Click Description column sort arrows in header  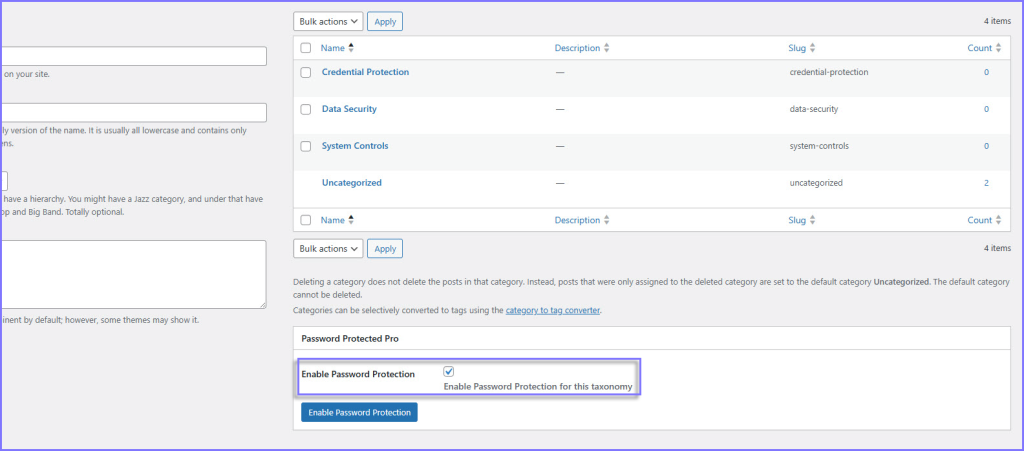607,48
